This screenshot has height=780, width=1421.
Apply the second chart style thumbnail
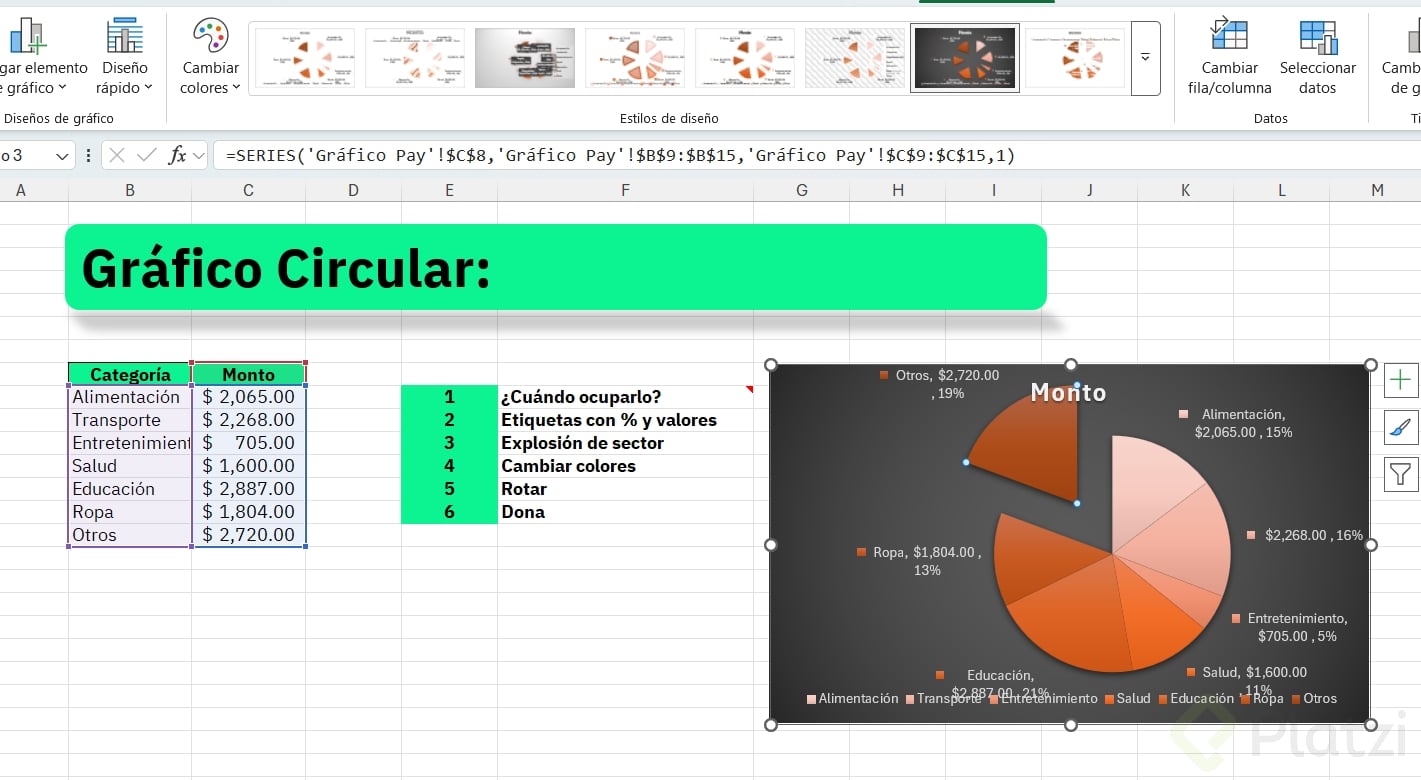pyautogui.click(x=415, y=58)
